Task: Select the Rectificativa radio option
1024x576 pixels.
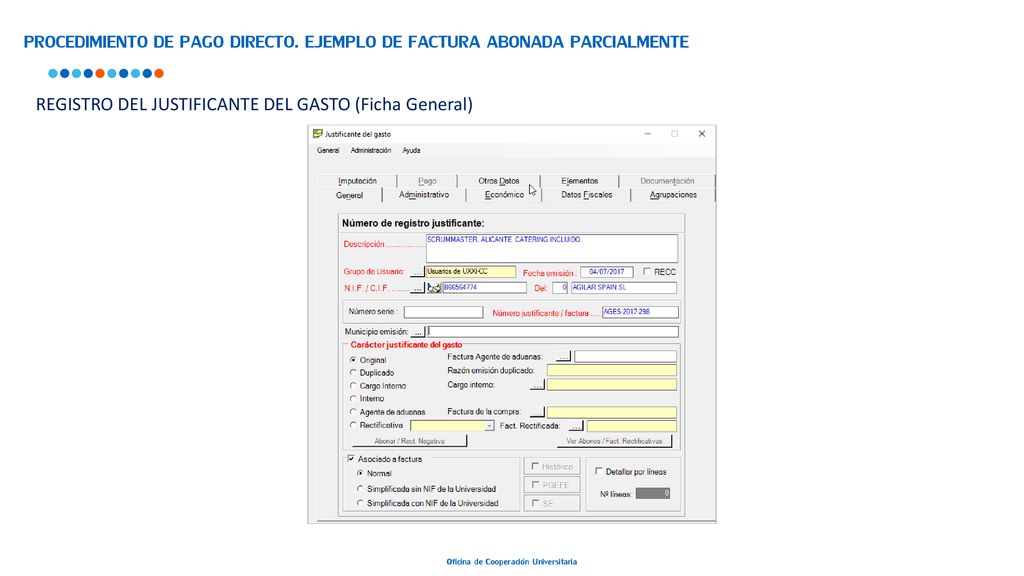Action: (353, 425)
